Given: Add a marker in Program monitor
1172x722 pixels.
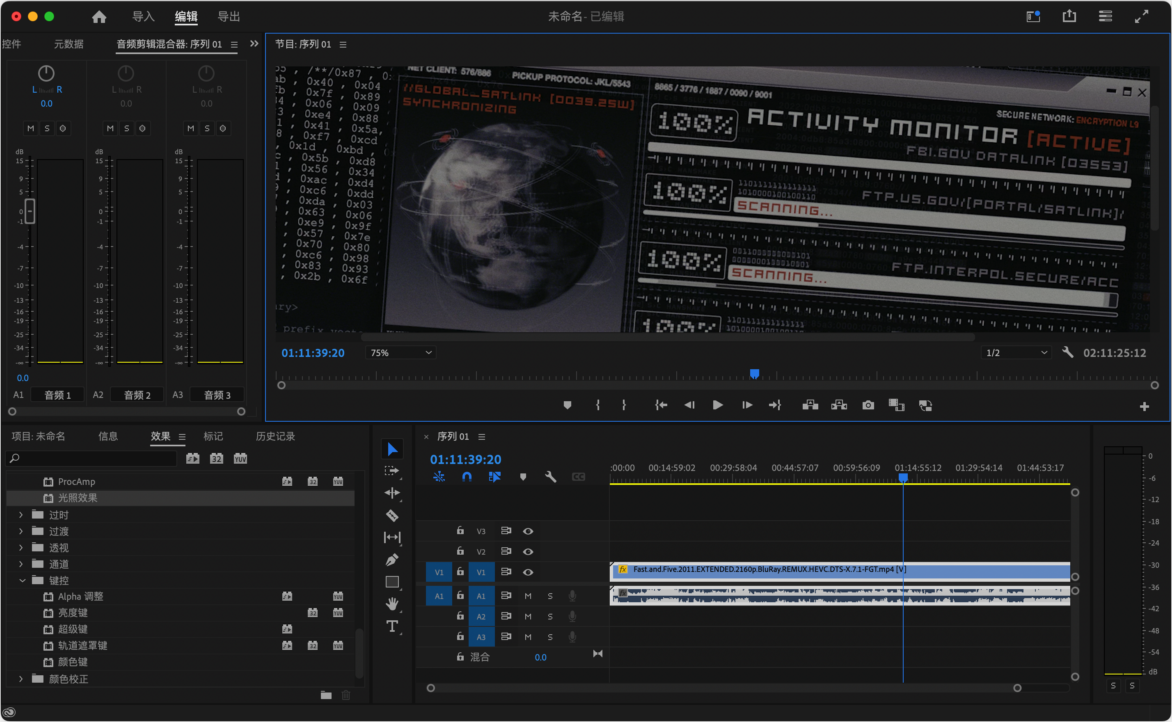Looking at the screenshot, I should [567, 405].
